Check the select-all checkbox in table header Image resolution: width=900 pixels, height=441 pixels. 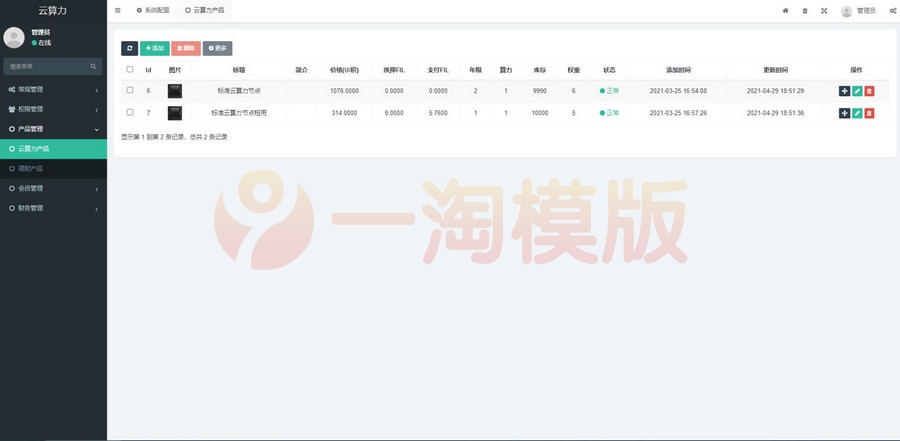(x=130, y=69)
